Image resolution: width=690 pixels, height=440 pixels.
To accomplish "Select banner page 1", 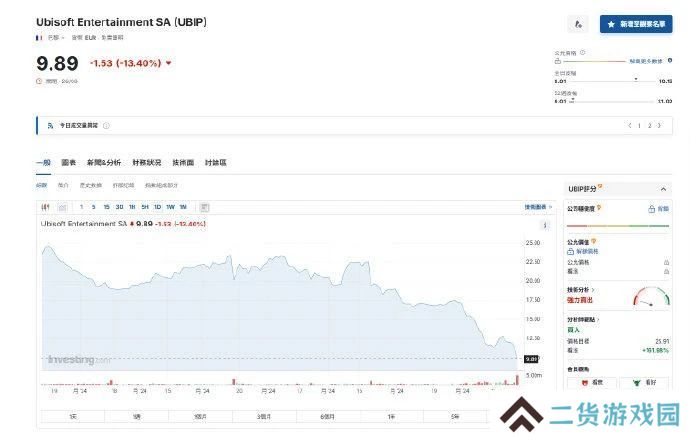I will [x=639, y=126].
